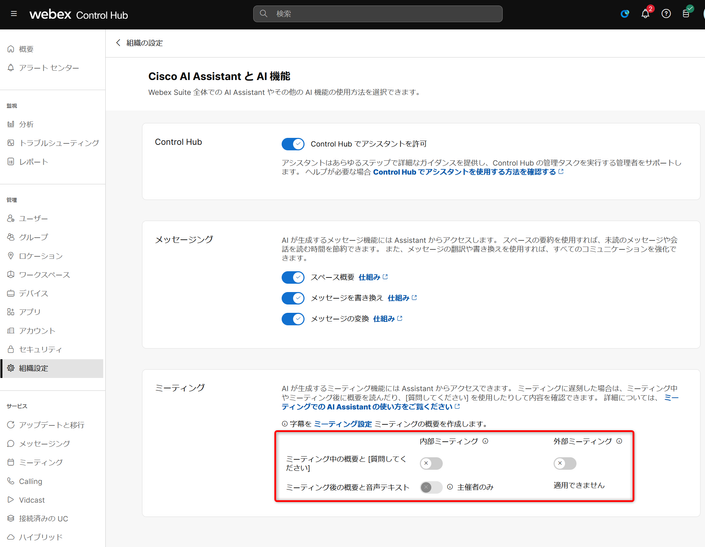705x547 pixels.
Task: Open the help question mark icon
Action: [x=666, y=14]
